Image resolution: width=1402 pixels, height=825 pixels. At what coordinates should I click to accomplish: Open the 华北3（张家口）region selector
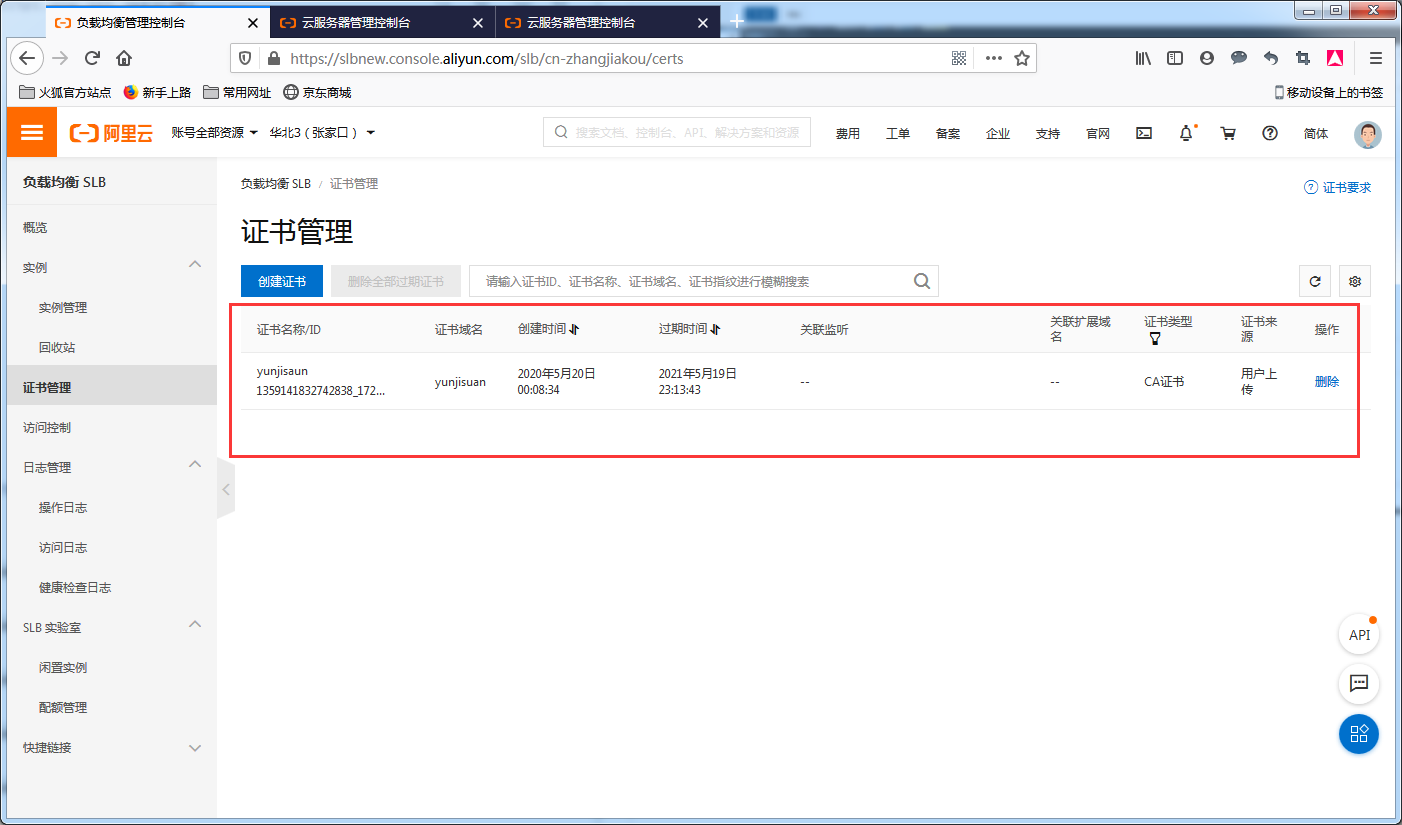tap(319, 131)
